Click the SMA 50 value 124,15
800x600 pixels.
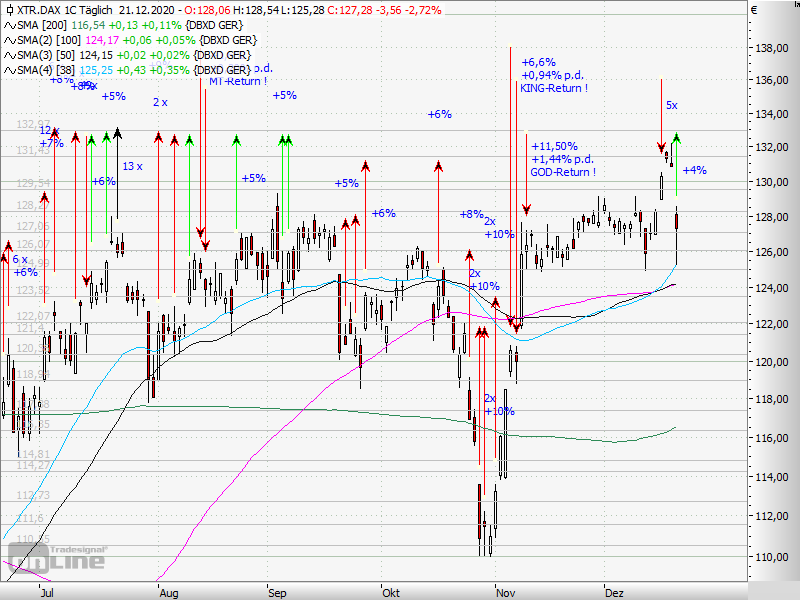(96, 55)
